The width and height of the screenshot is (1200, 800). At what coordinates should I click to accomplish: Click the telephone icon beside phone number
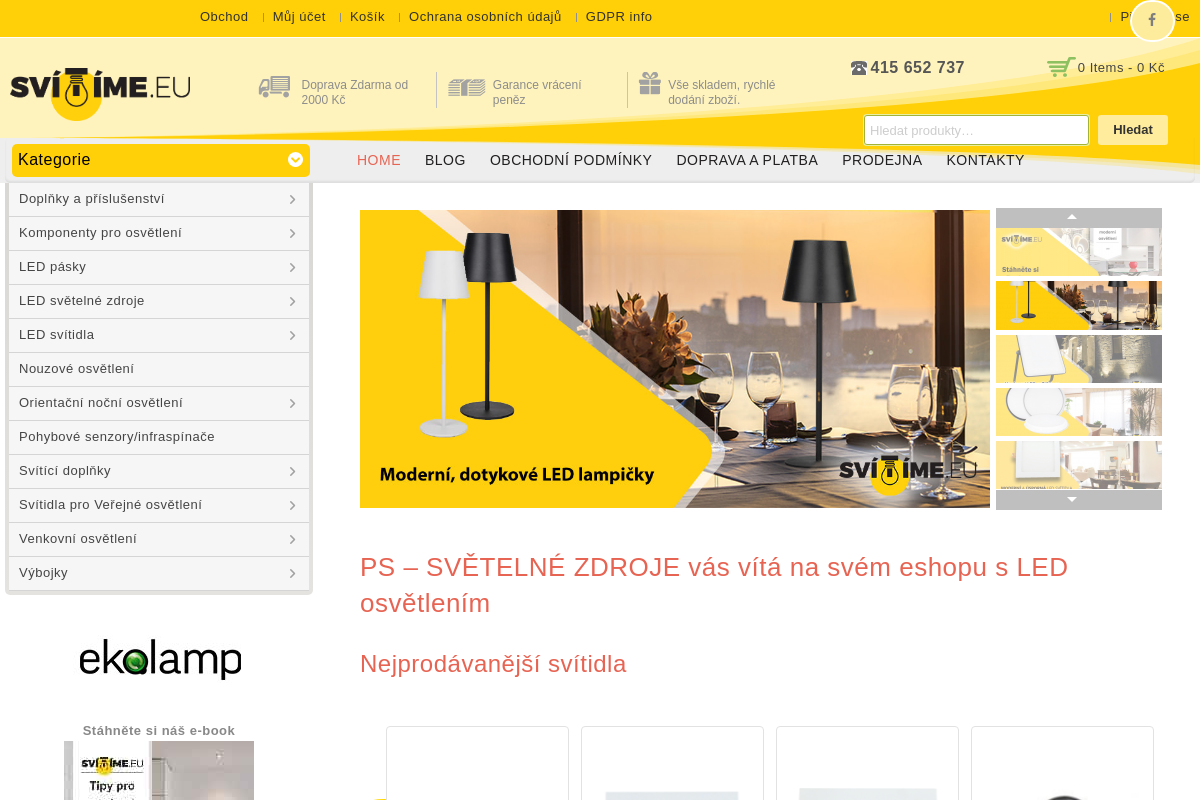859,68
